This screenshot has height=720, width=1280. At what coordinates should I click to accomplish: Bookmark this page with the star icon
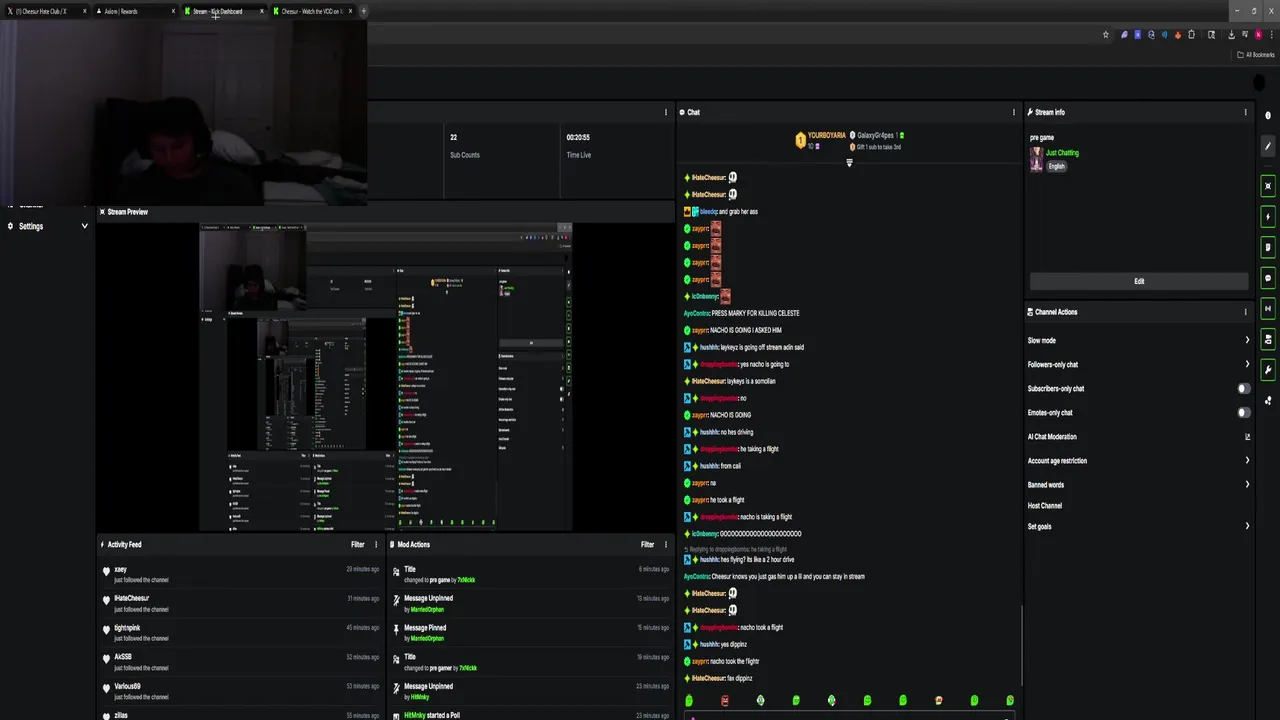pos(1105,35)
